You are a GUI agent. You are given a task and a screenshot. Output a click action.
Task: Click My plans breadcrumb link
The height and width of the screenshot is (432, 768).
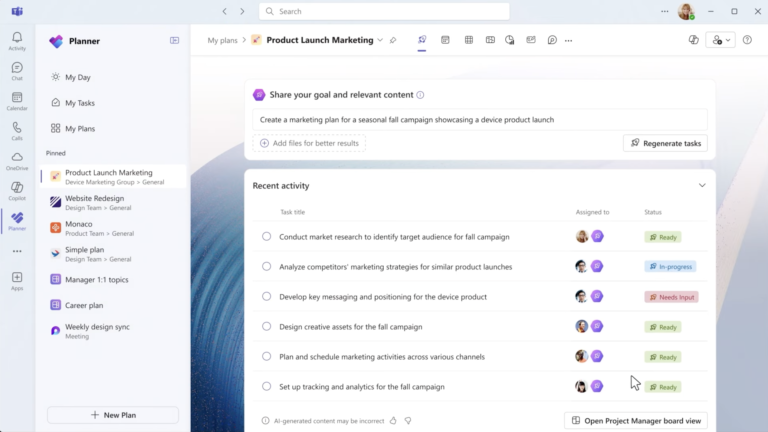pos(222,40)
